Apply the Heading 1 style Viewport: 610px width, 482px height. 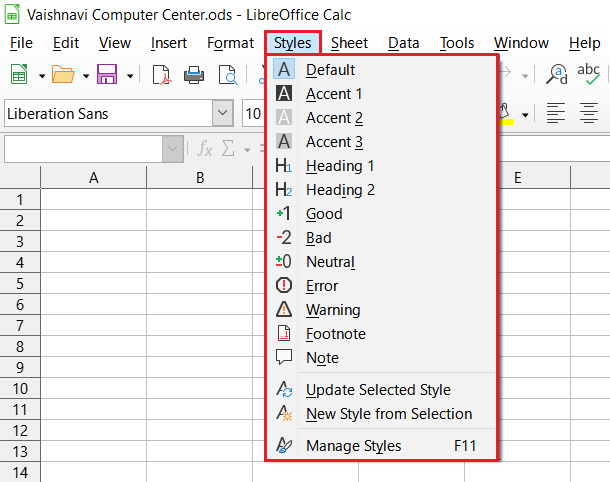pos(381,166)
